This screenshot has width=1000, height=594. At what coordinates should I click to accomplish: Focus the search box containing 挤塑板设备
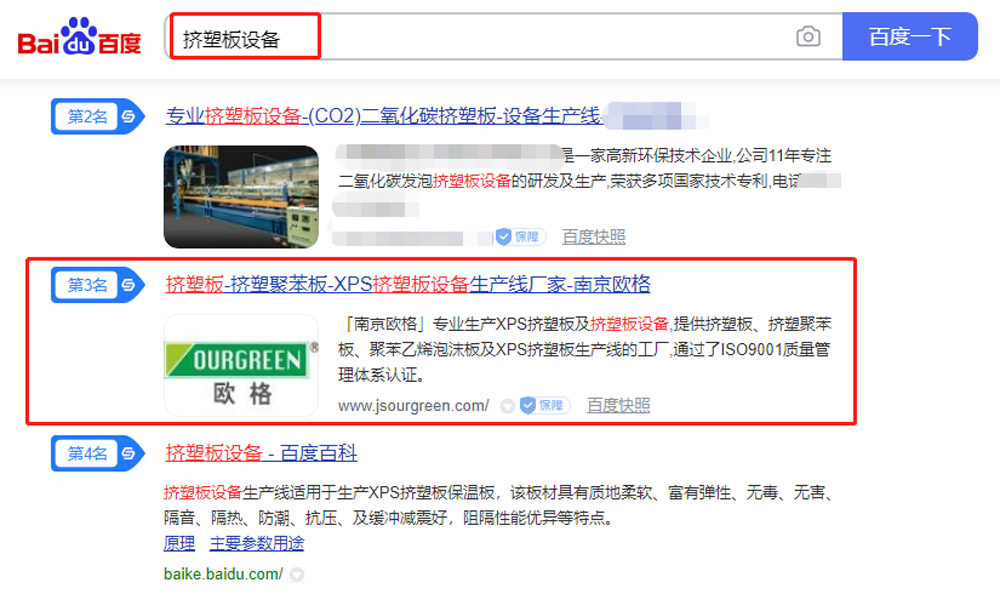[504, 37]
